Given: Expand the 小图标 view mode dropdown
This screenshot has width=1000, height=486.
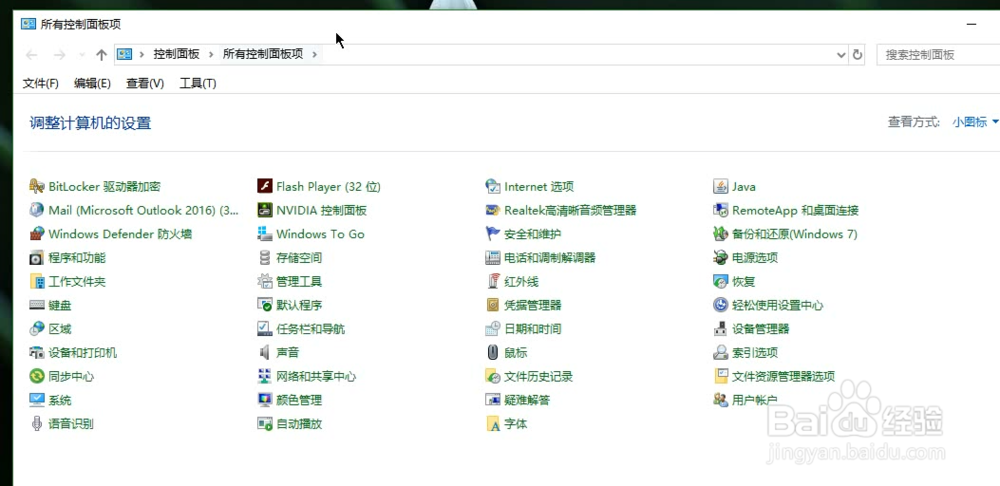Looking at the screenshot, I should pyautogui.click(x=976, y=122).
